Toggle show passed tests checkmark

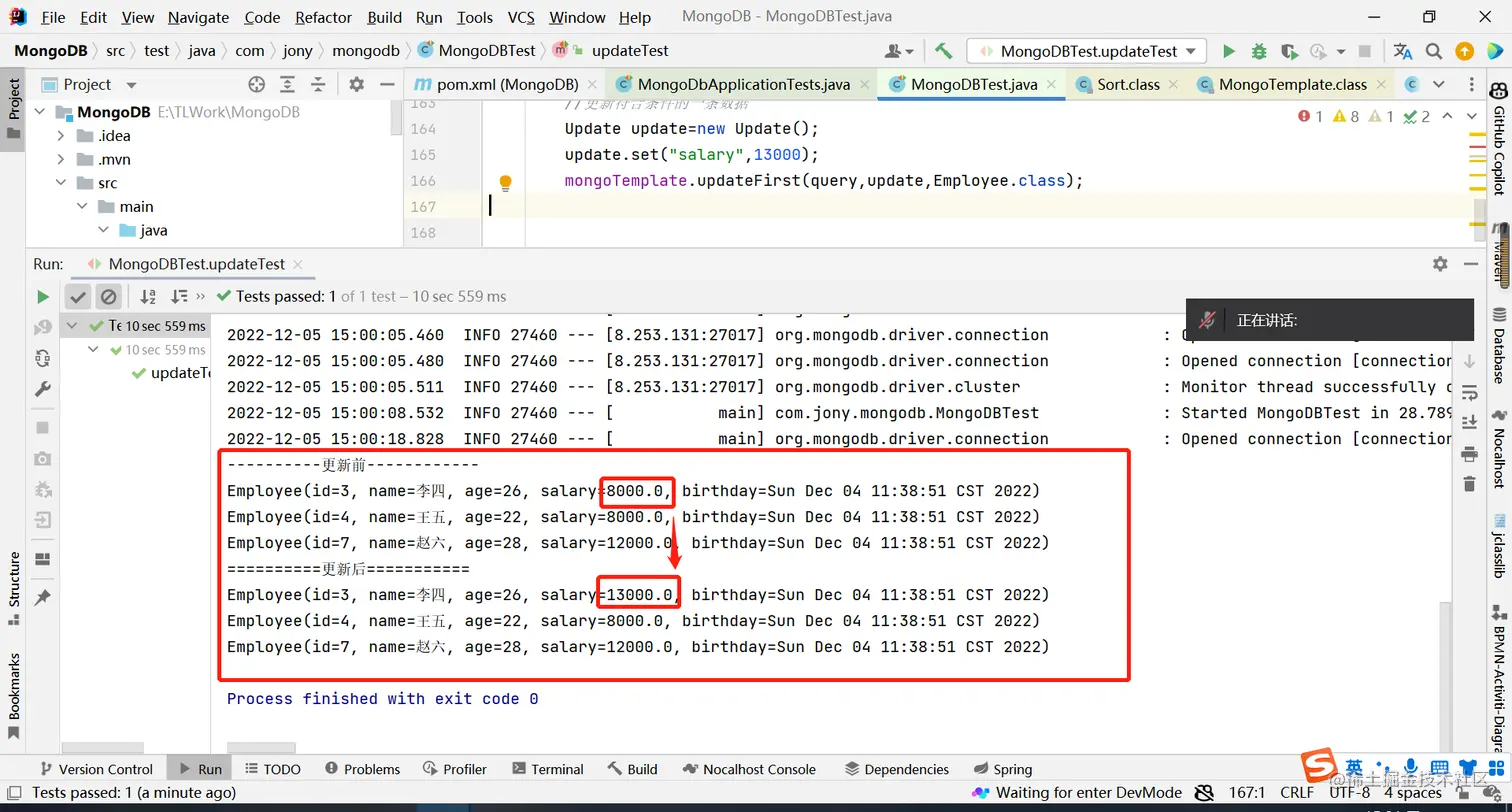[78, 296]
